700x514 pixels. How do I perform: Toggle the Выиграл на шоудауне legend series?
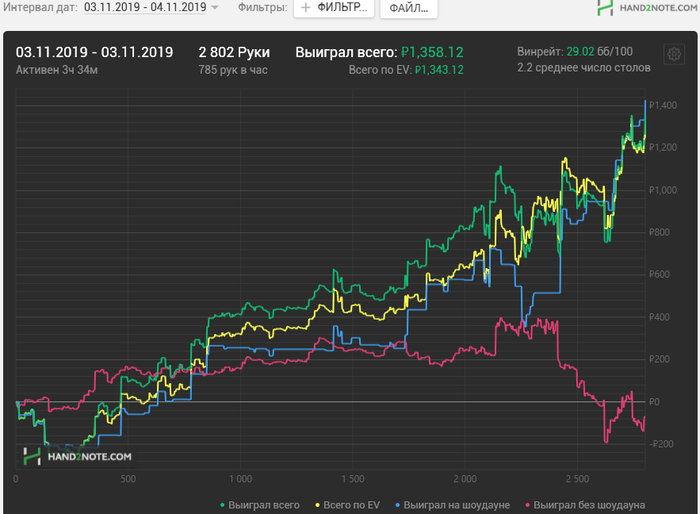coord(452,505)
